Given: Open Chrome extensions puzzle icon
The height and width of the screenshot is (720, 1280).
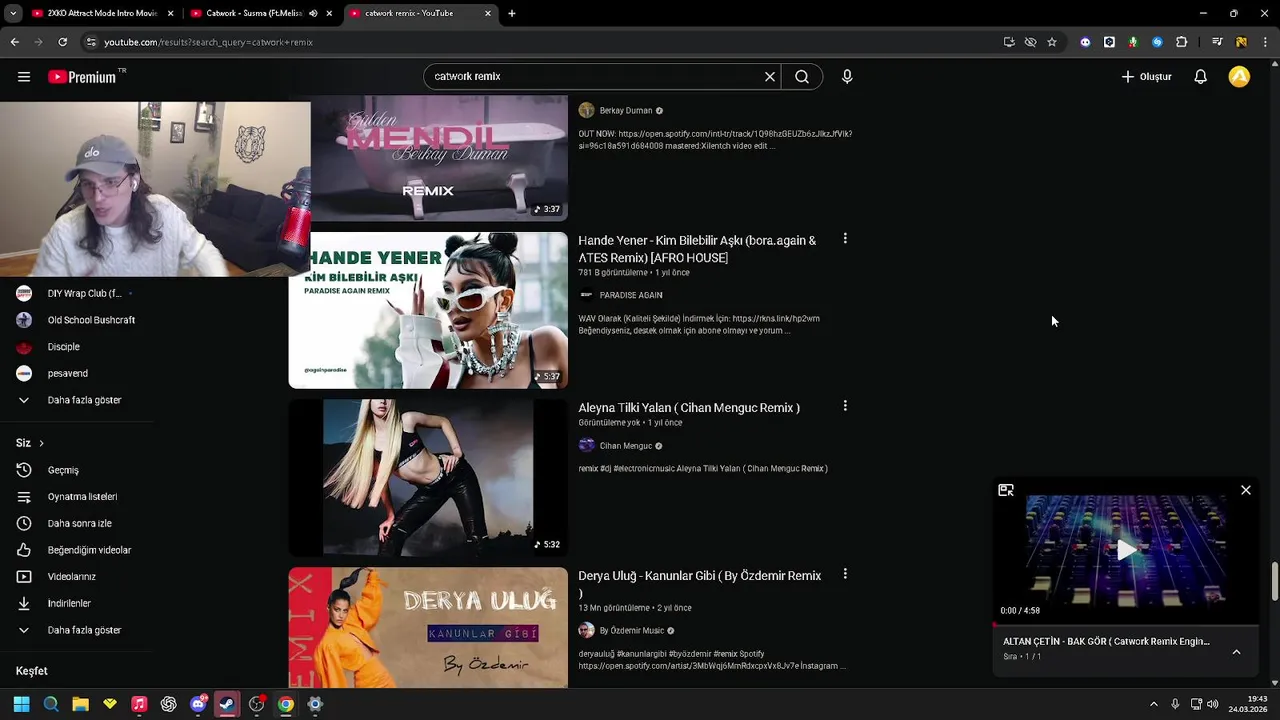Looking at the screenshot, I should coord(1182,42).
